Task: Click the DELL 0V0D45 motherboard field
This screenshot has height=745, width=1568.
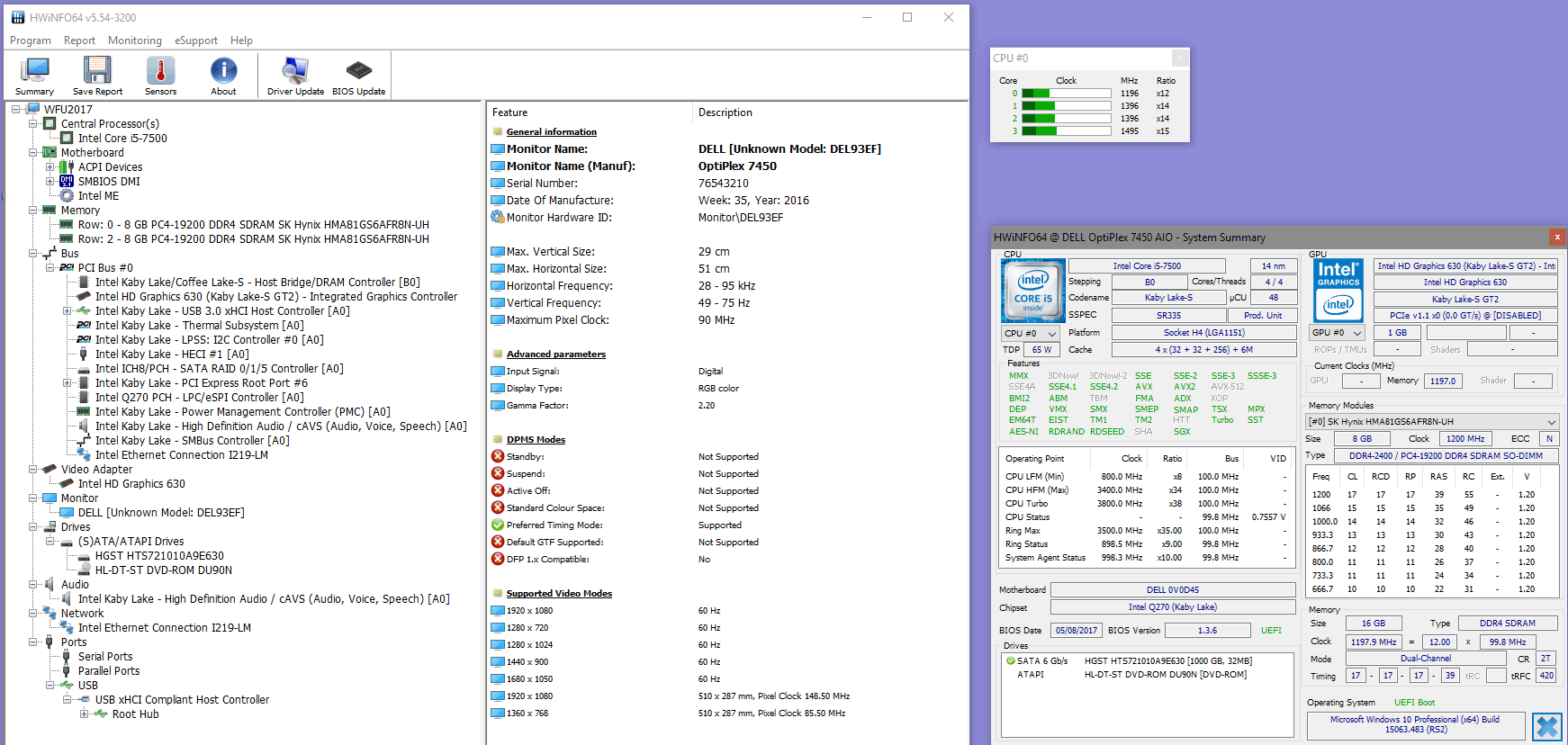Action: pyautogui.click(x=1173, y=590)
